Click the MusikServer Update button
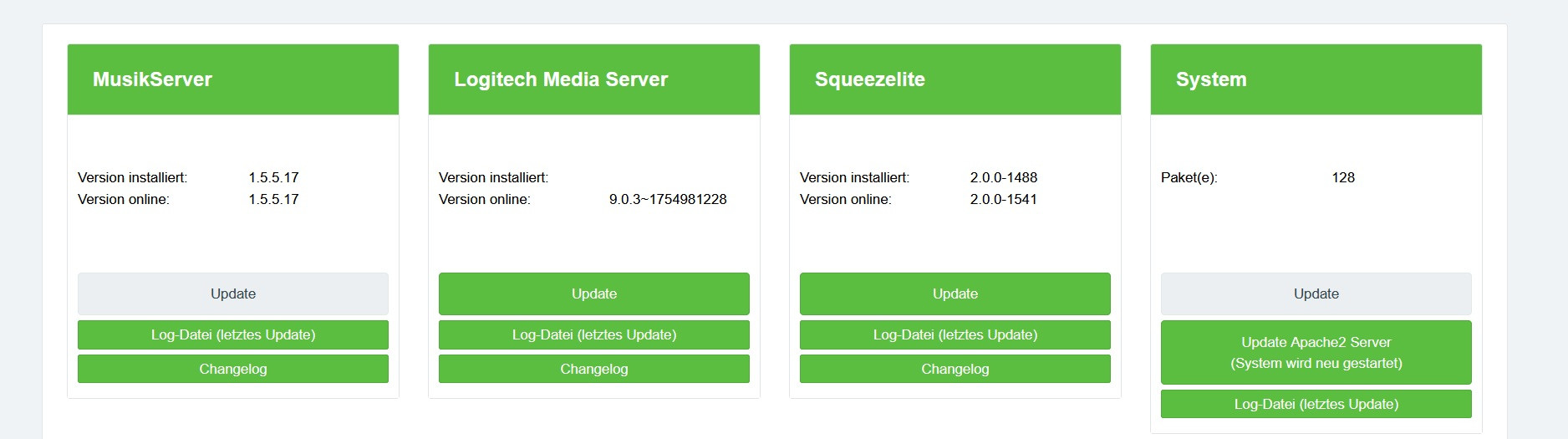This screenshot has height=439, width=1568. pyautogui.click(x=232, y=294)
